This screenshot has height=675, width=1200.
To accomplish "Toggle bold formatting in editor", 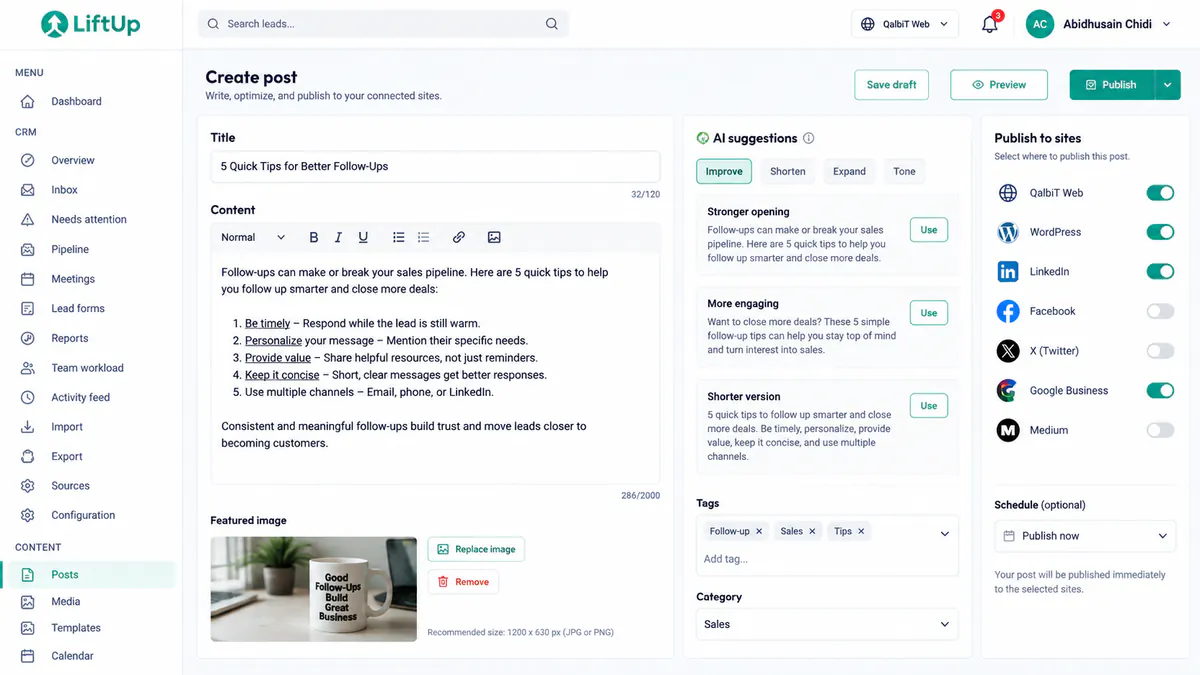I will (313, 237).
